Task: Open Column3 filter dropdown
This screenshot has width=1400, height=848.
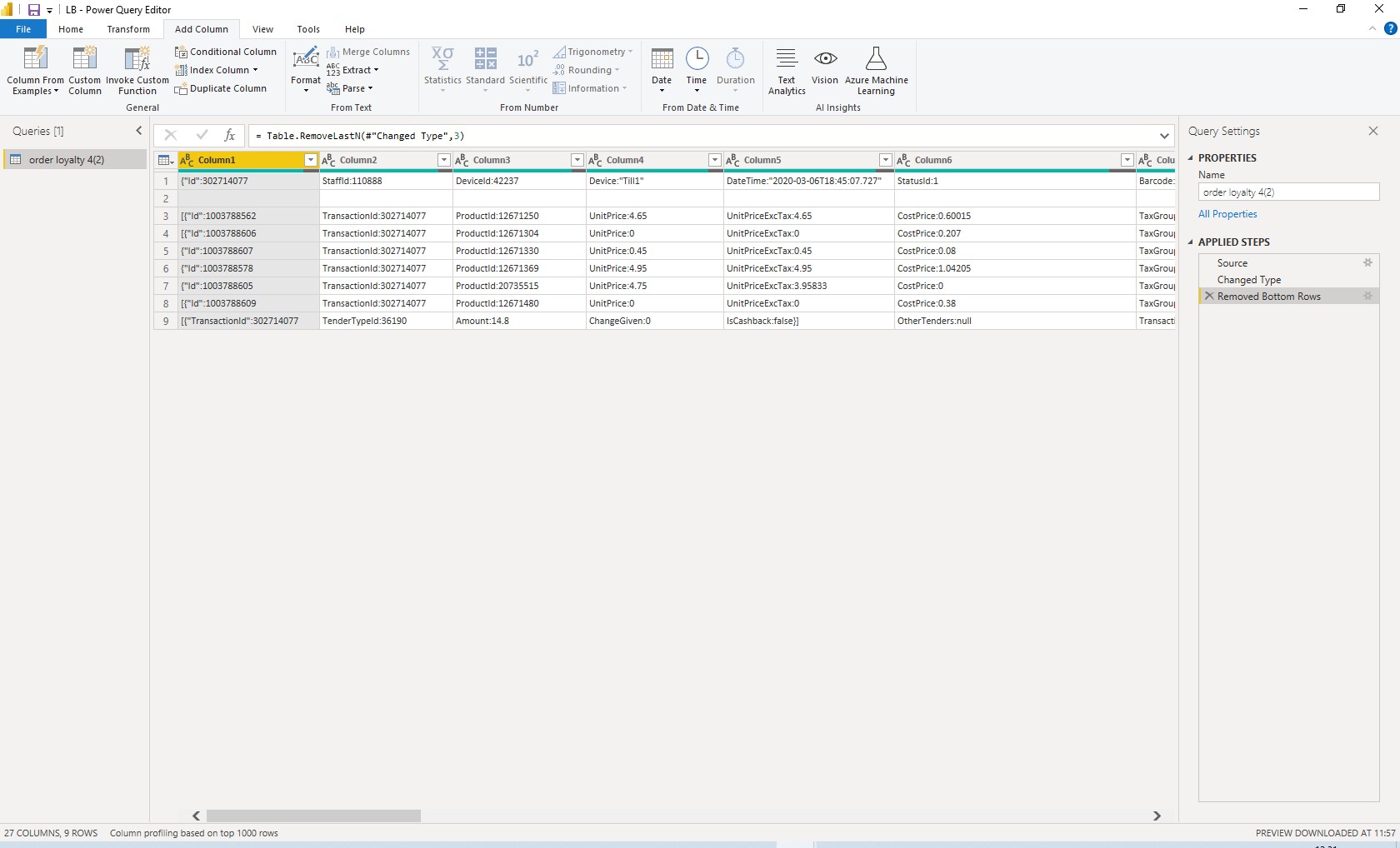Action: tap(577, 160)
